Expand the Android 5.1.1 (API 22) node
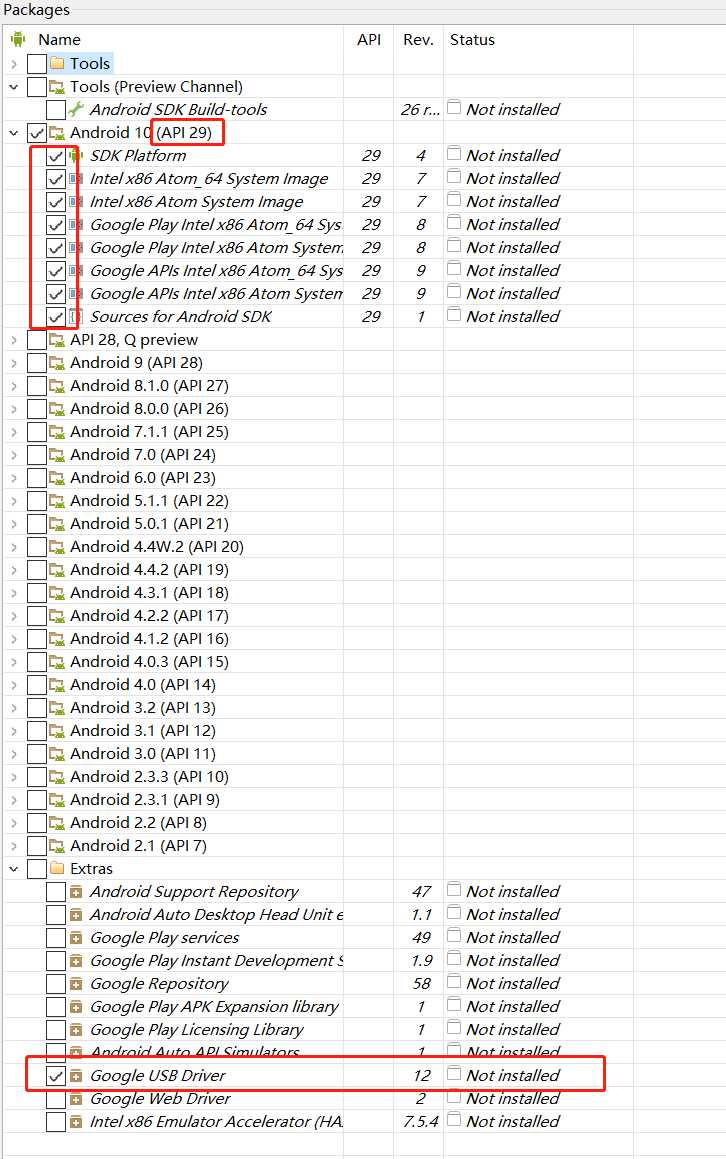This screenshot has width=726, height=1159. (13, 500)
